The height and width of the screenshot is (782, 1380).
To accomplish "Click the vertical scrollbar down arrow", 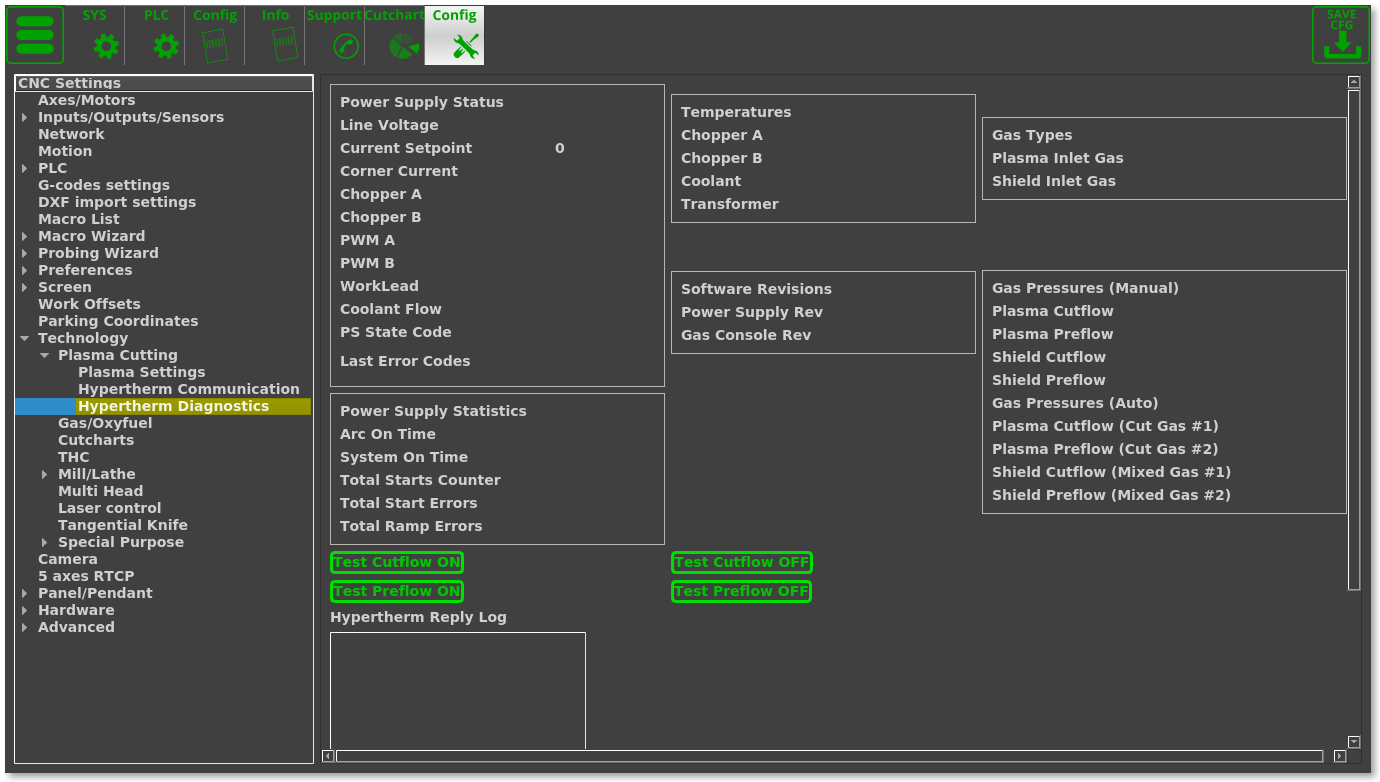I will coord(1354,742).
